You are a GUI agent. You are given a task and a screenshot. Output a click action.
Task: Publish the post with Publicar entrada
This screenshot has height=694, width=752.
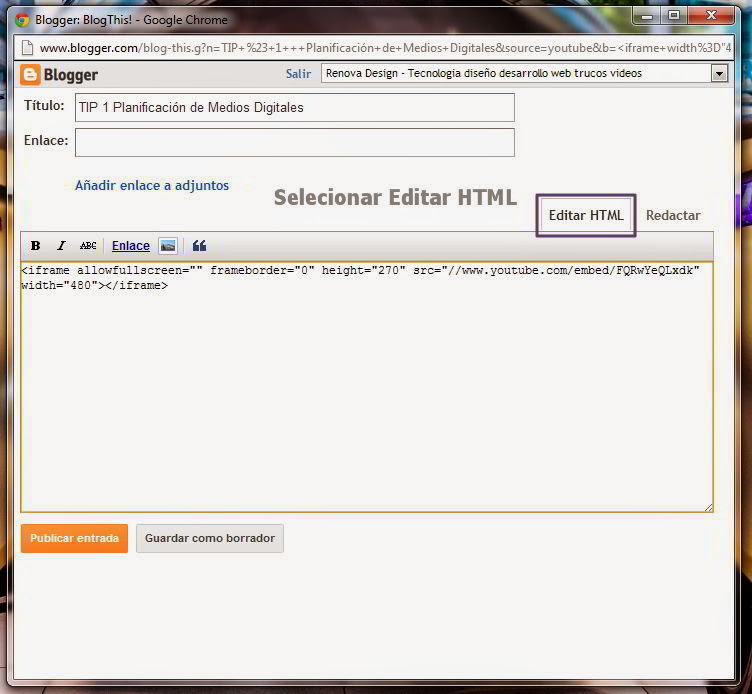click(x=74, y=538)
